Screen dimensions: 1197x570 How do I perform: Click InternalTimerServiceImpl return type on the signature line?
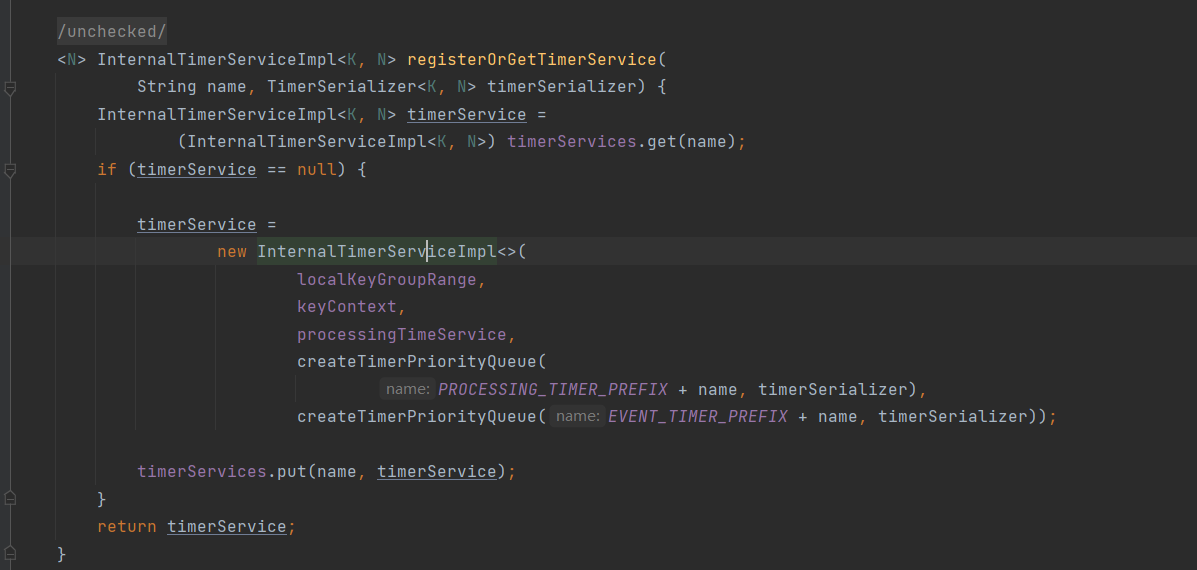pyautogui.click(x=217, y=60)
